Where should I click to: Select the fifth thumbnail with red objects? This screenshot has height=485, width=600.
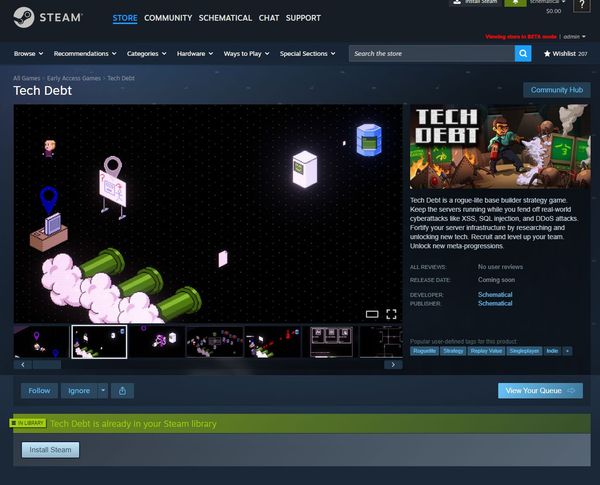[x=272, y=342]
